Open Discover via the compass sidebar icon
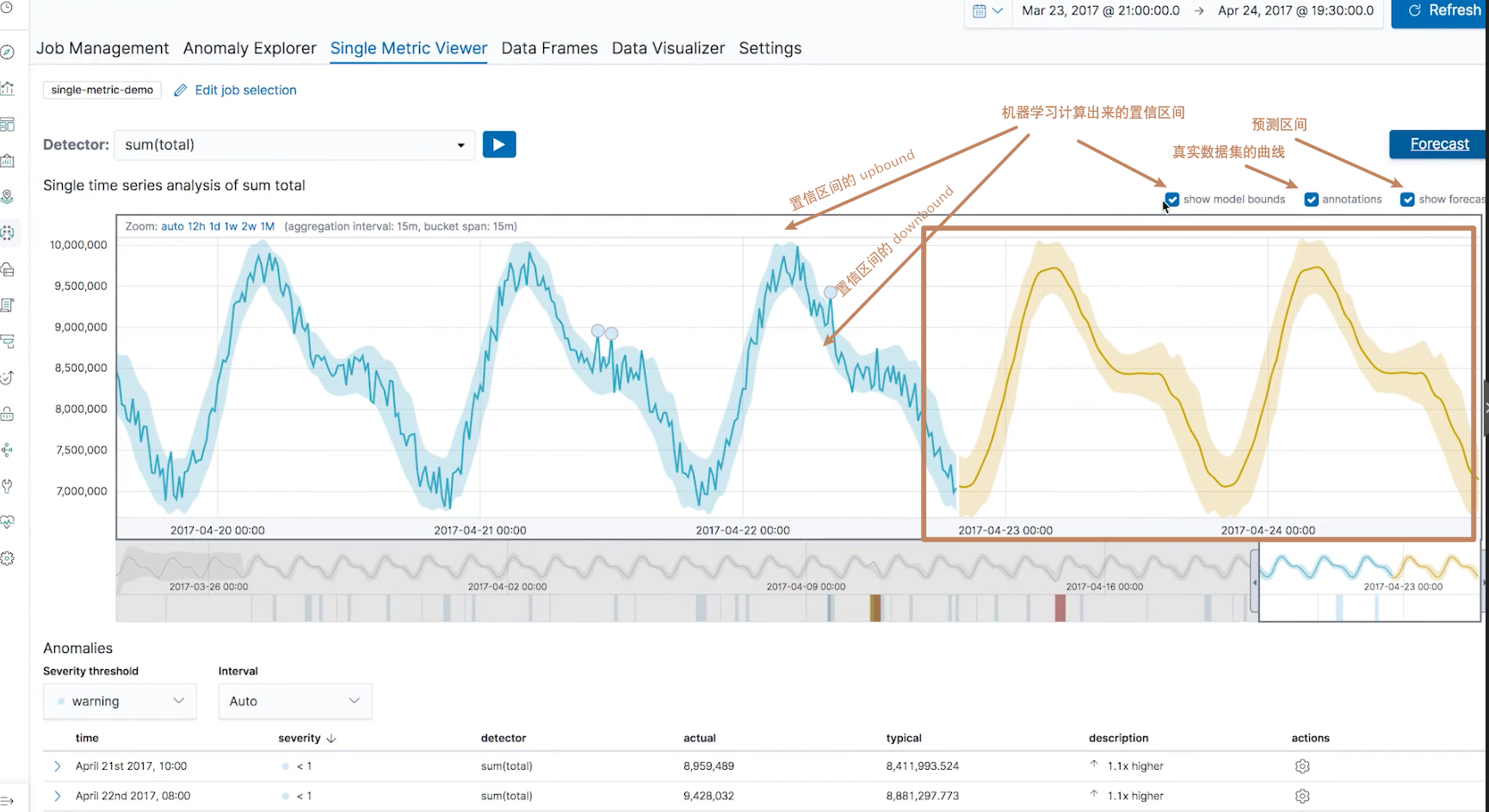The image size is (1489, 812). tap(8, 52)
